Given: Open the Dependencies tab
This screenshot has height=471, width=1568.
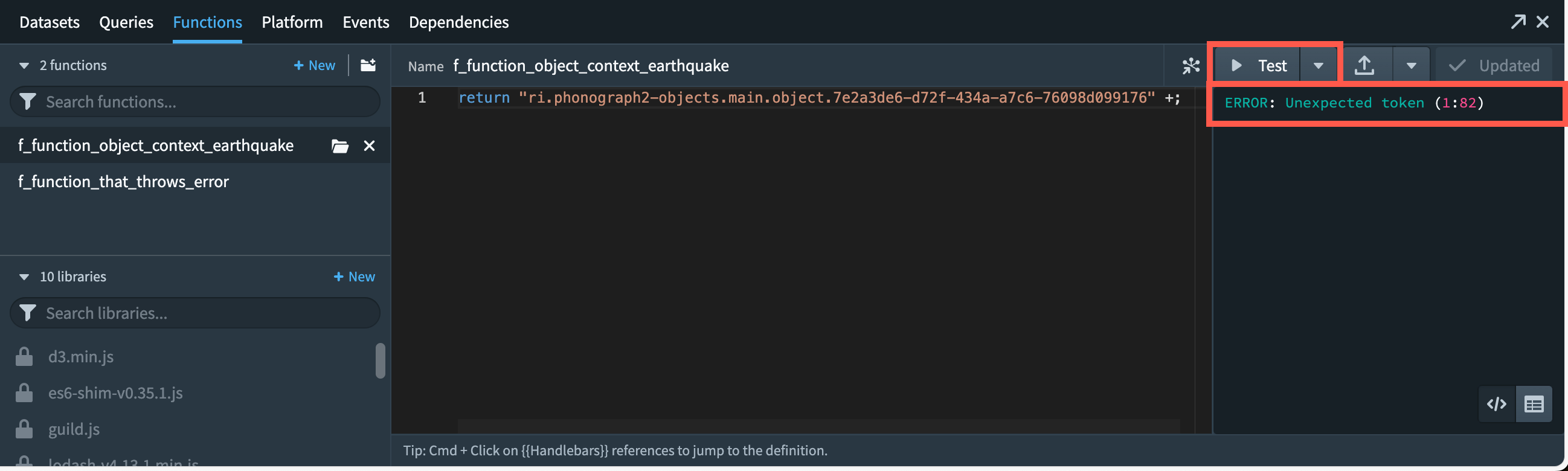Looking at the screenshot, I should (x=458, y=22).
